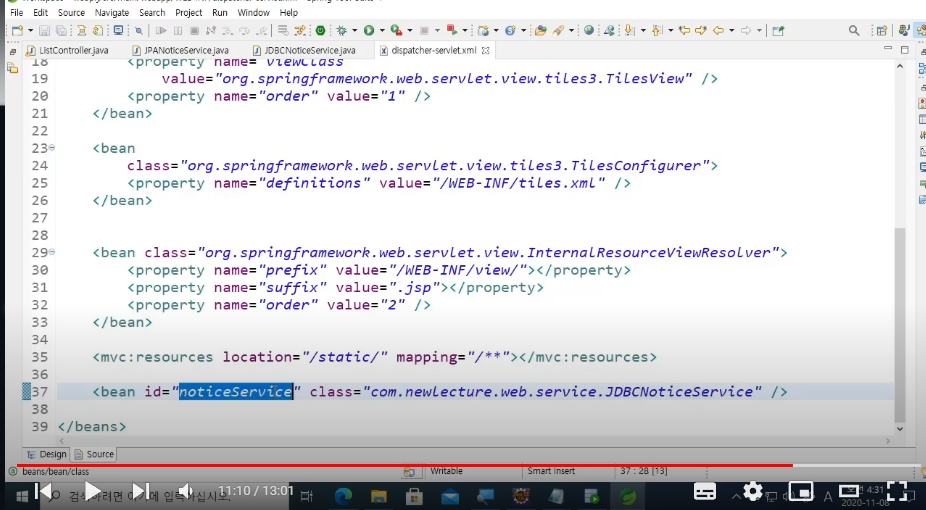
Task: Open the Navigate menu
Action: click(112, 12)
